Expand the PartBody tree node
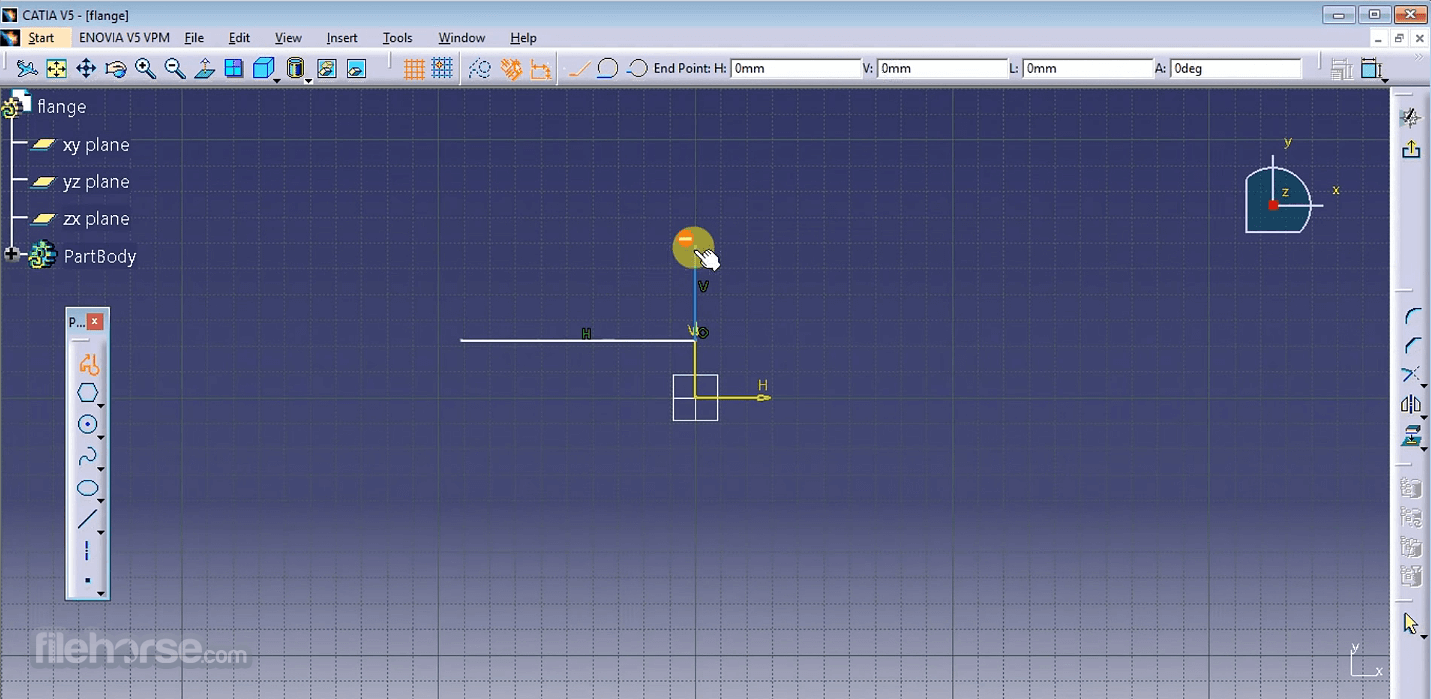This screenshot has height=699, width=1431. pyautogui.click(x=12, y=255)
